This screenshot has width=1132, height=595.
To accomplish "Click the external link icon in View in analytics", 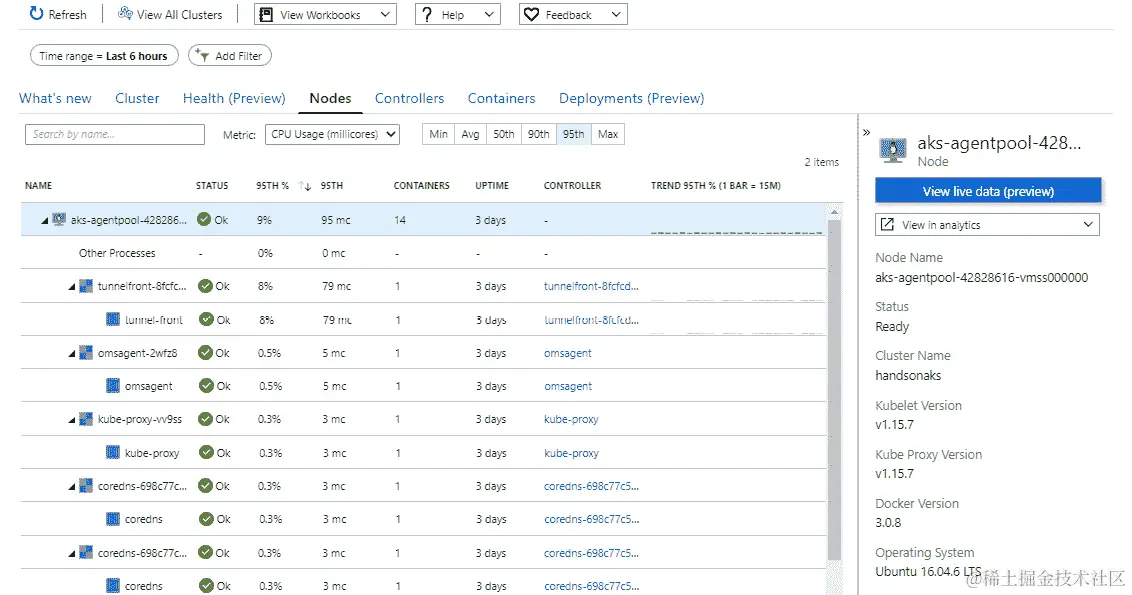I will pos(887,225).
